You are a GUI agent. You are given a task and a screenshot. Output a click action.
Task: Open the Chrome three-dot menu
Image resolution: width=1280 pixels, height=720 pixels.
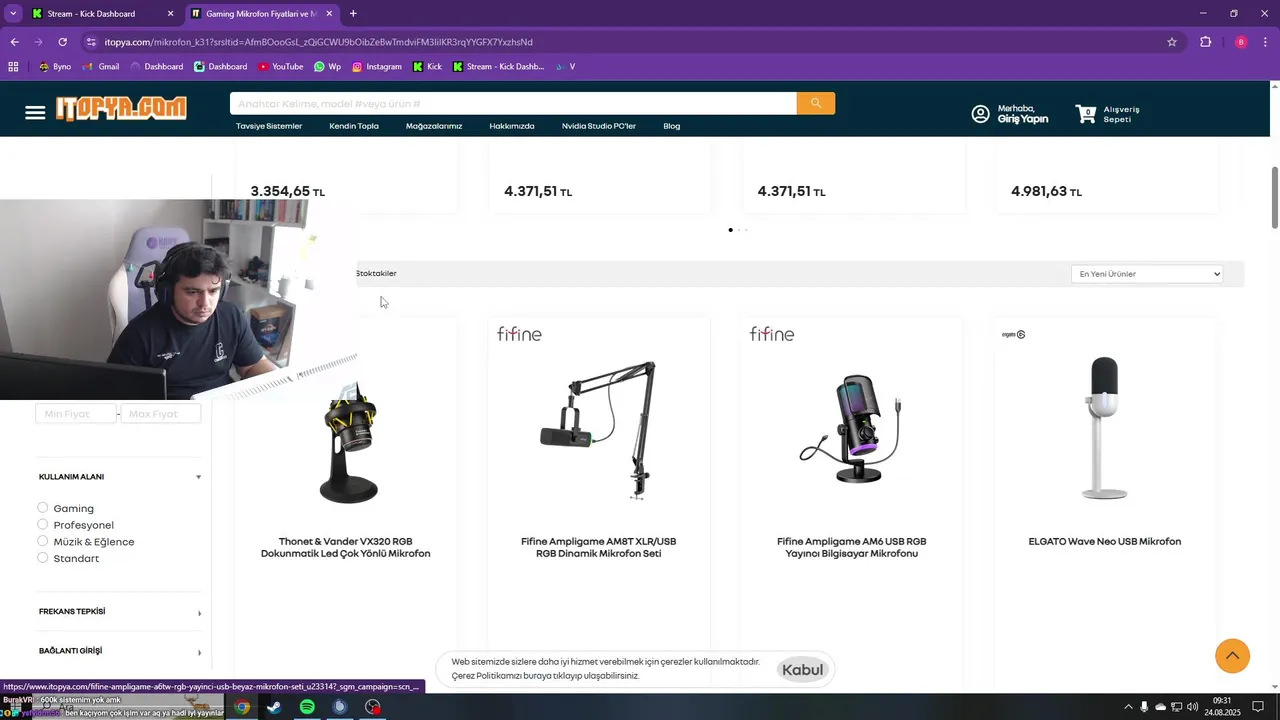point(1265,42)
